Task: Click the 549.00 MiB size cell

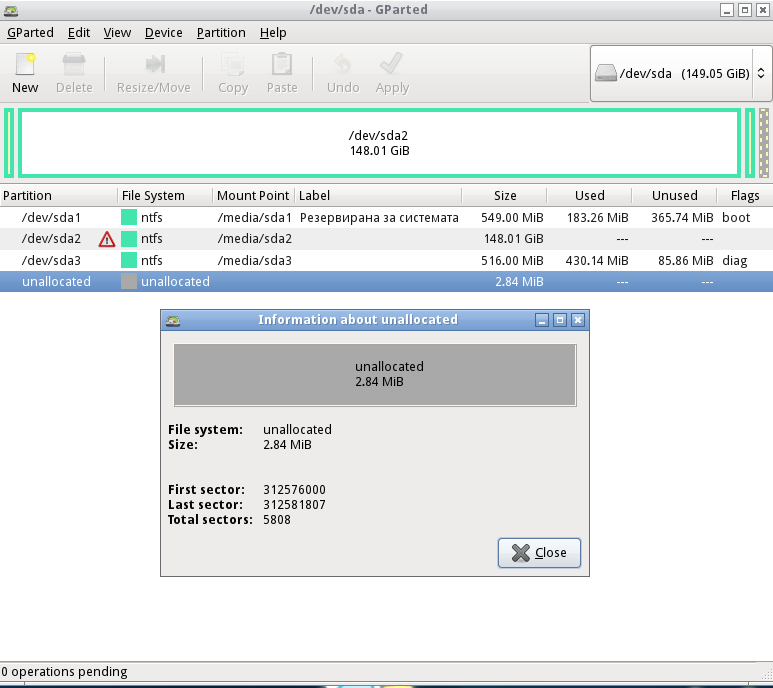Action: point(512,217)
